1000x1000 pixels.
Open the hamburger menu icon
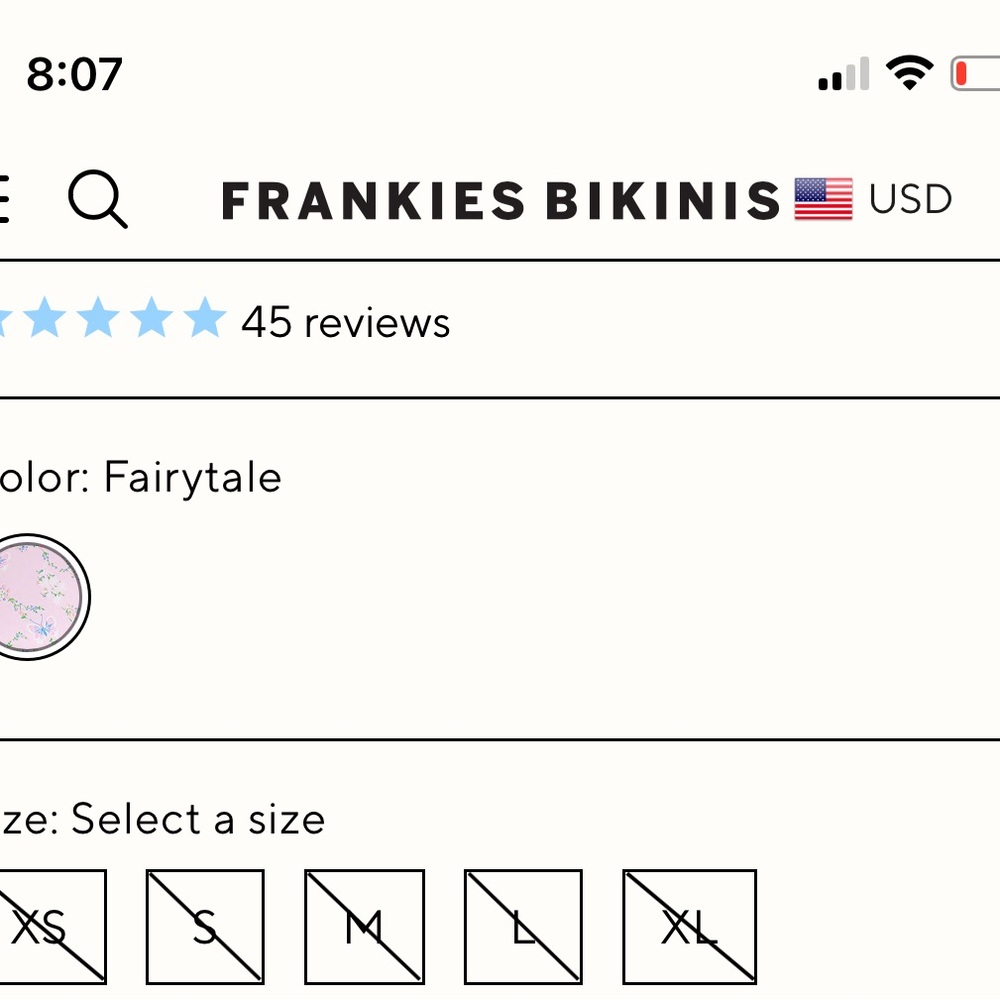[4, 198]
